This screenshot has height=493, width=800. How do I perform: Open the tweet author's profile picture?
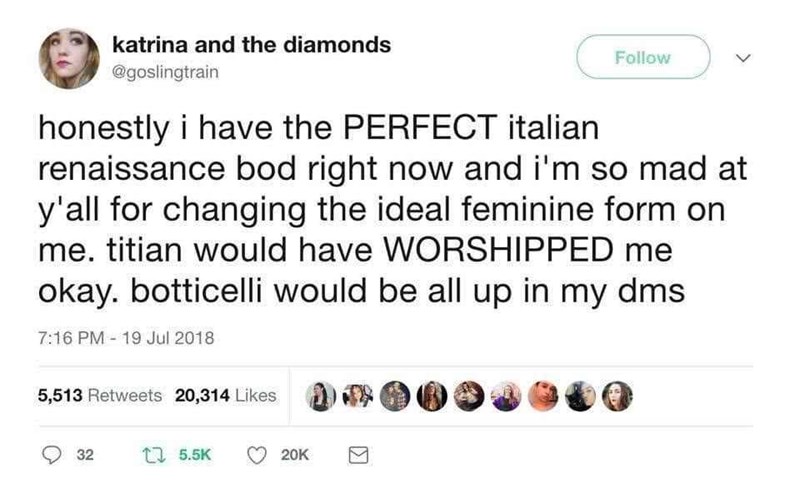coord(69,58)
